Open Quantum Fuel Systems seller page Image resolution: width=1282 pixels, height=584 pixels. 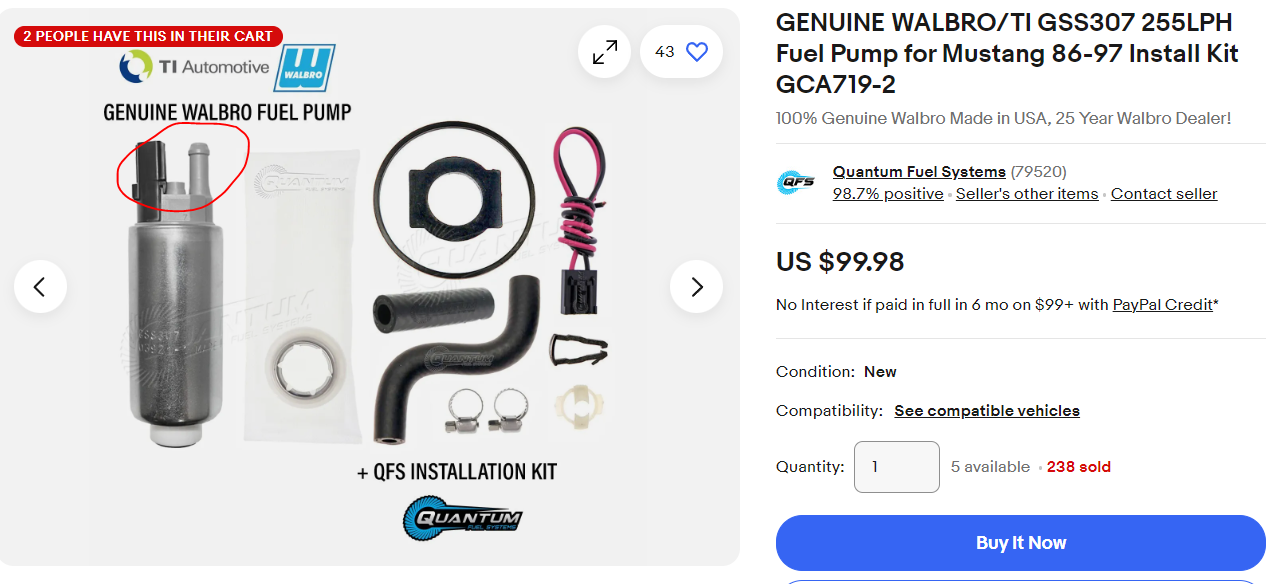click(919, 172)
